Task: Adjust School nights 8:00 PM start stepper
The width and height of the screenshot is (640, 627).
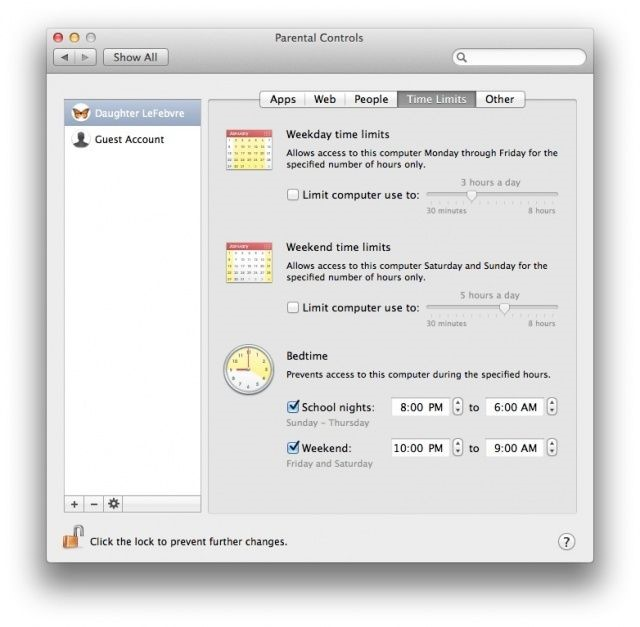Action: (457, 407)
